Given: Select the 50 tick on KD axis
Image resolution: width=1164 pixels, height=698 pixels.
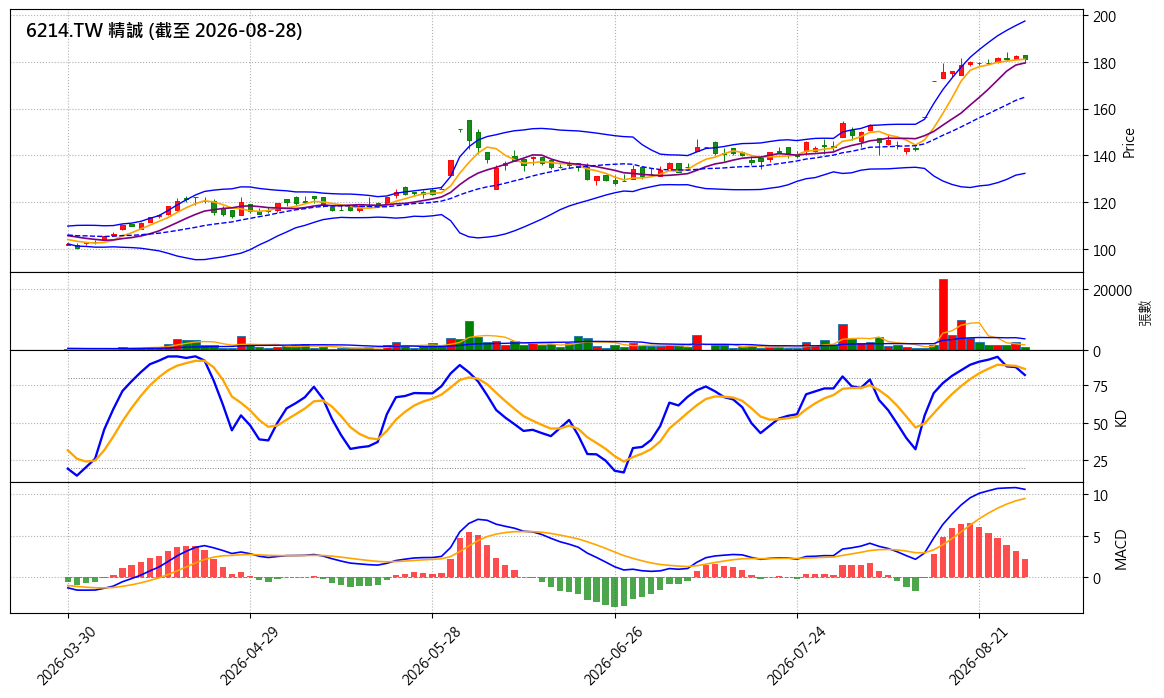Looking at the screenshot, I should (x=1100, y=424).
